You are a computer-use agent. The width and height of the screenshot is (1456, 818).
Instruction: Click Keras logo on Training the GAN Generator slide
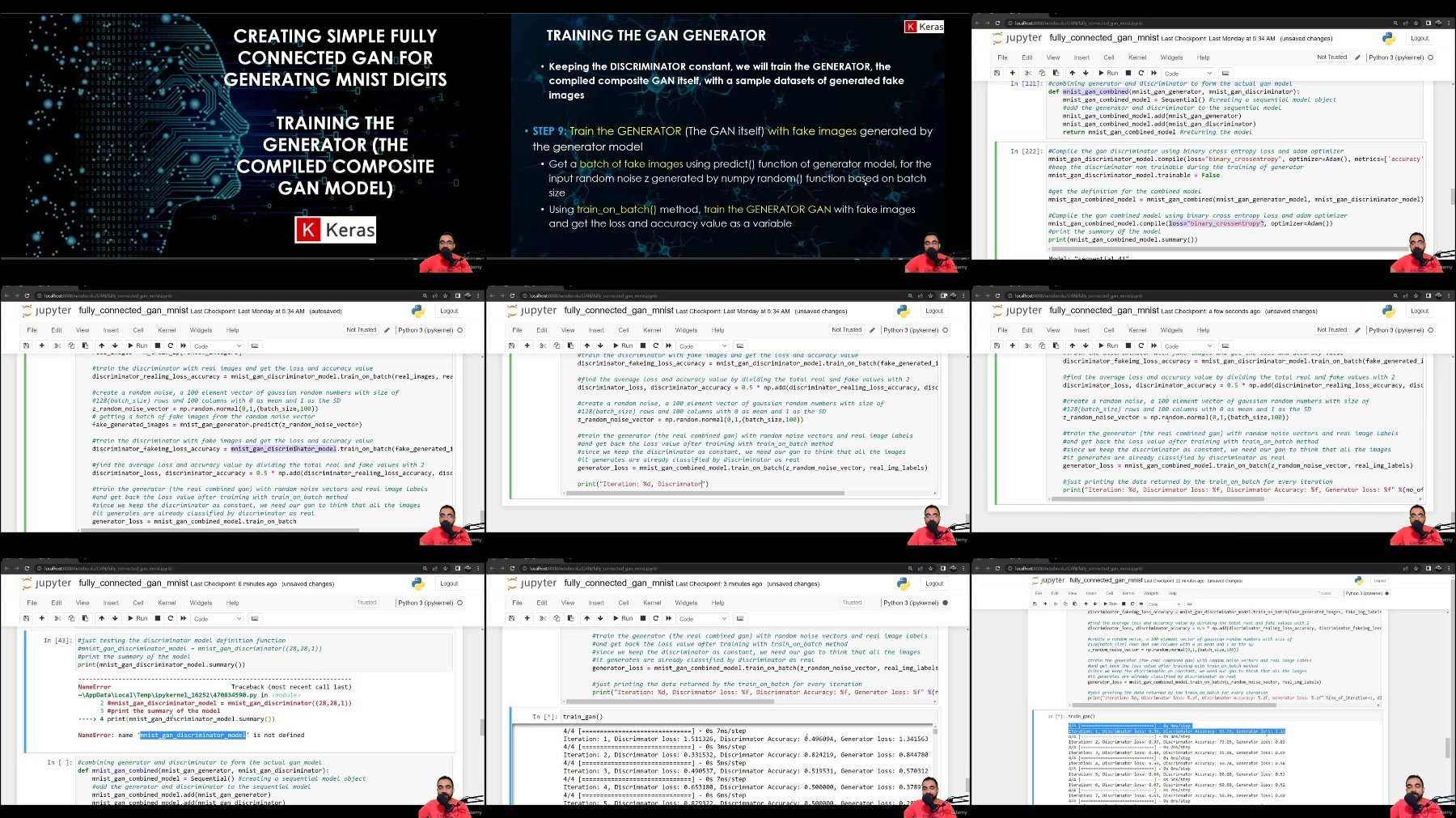pos(924,27)
